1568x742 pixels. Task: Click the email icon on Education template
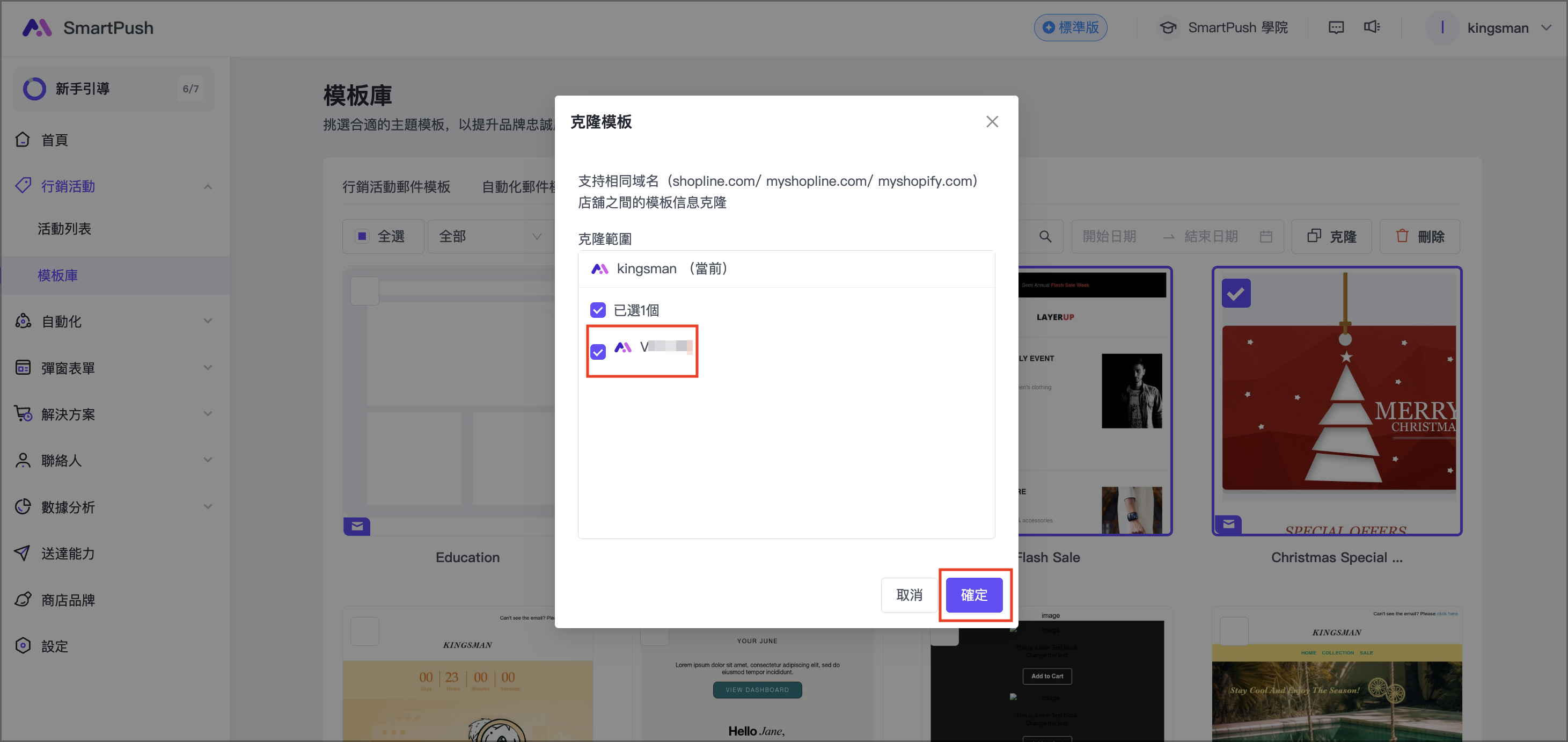[x=357, y=526]
